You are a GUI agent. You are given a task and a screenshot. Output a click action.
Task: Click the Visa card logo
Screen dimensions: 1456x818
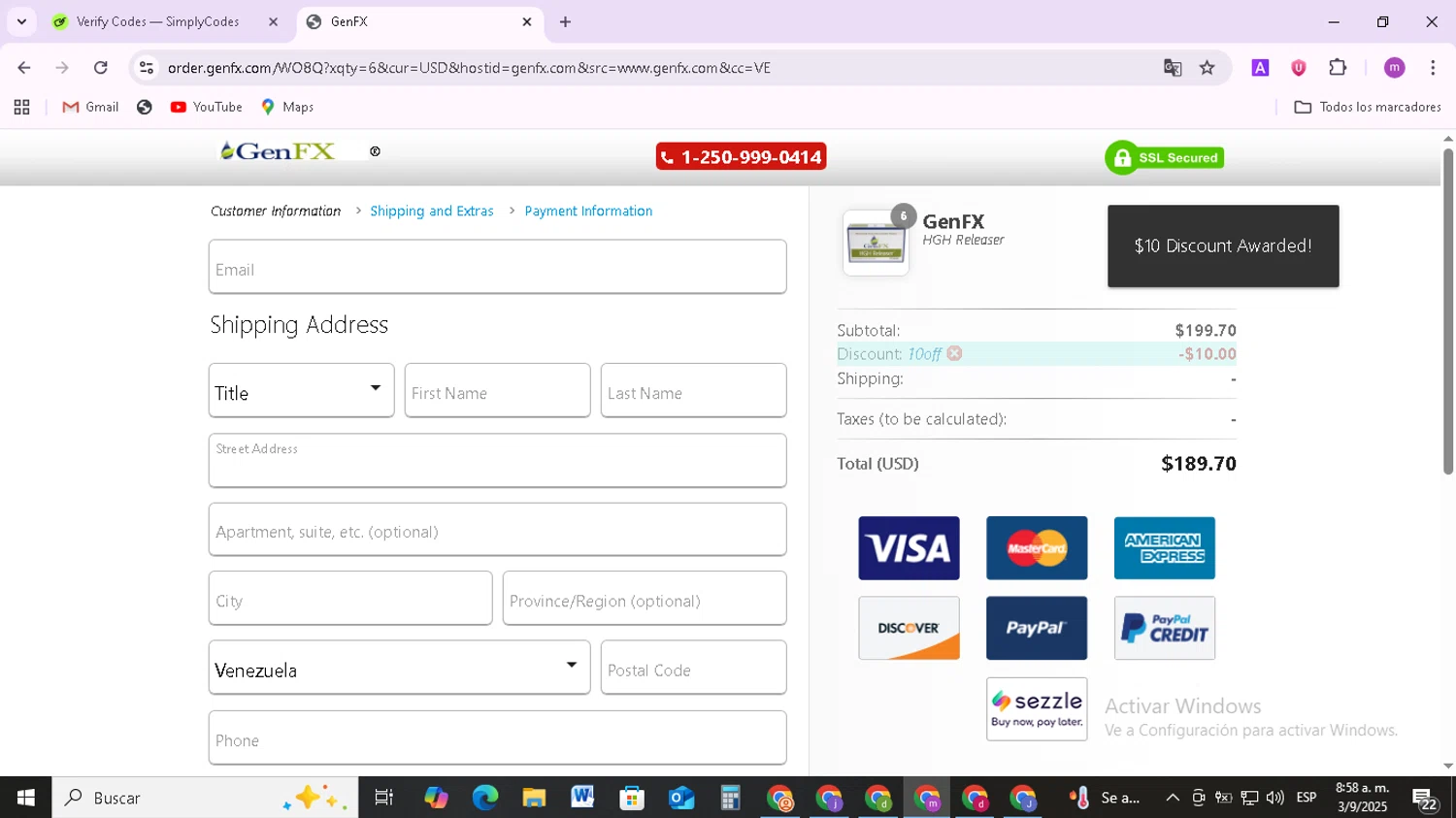(909, 548)
